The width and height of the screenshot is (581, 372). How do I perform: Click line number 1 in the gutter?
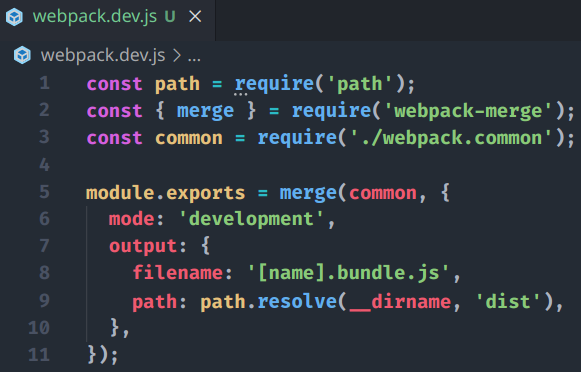tap(45, 83)
